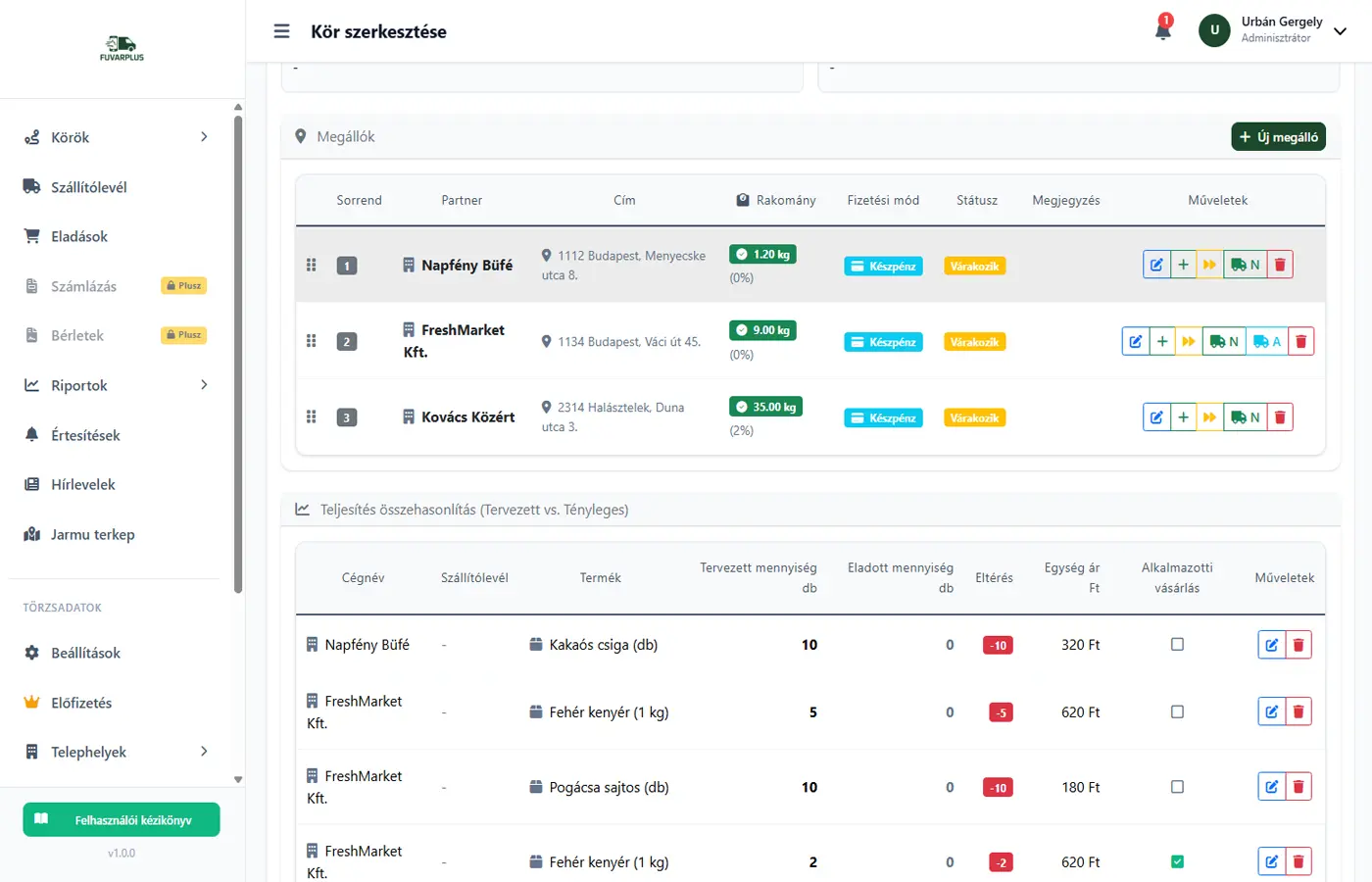Toggle sidebar with the hamburger menu icon

(281, 31)
